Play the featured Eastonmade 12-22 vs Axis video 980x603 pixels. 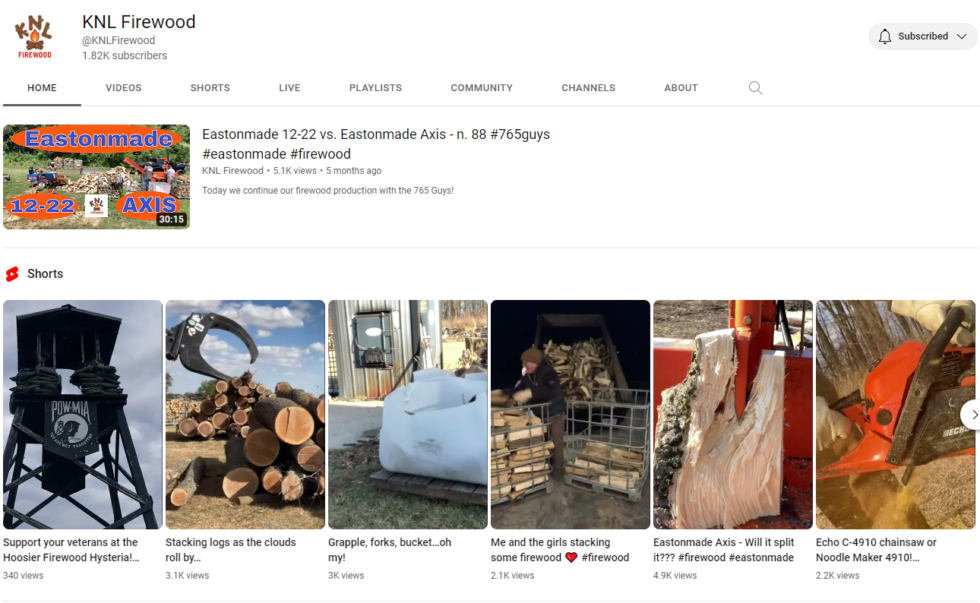tap(96, 177)
